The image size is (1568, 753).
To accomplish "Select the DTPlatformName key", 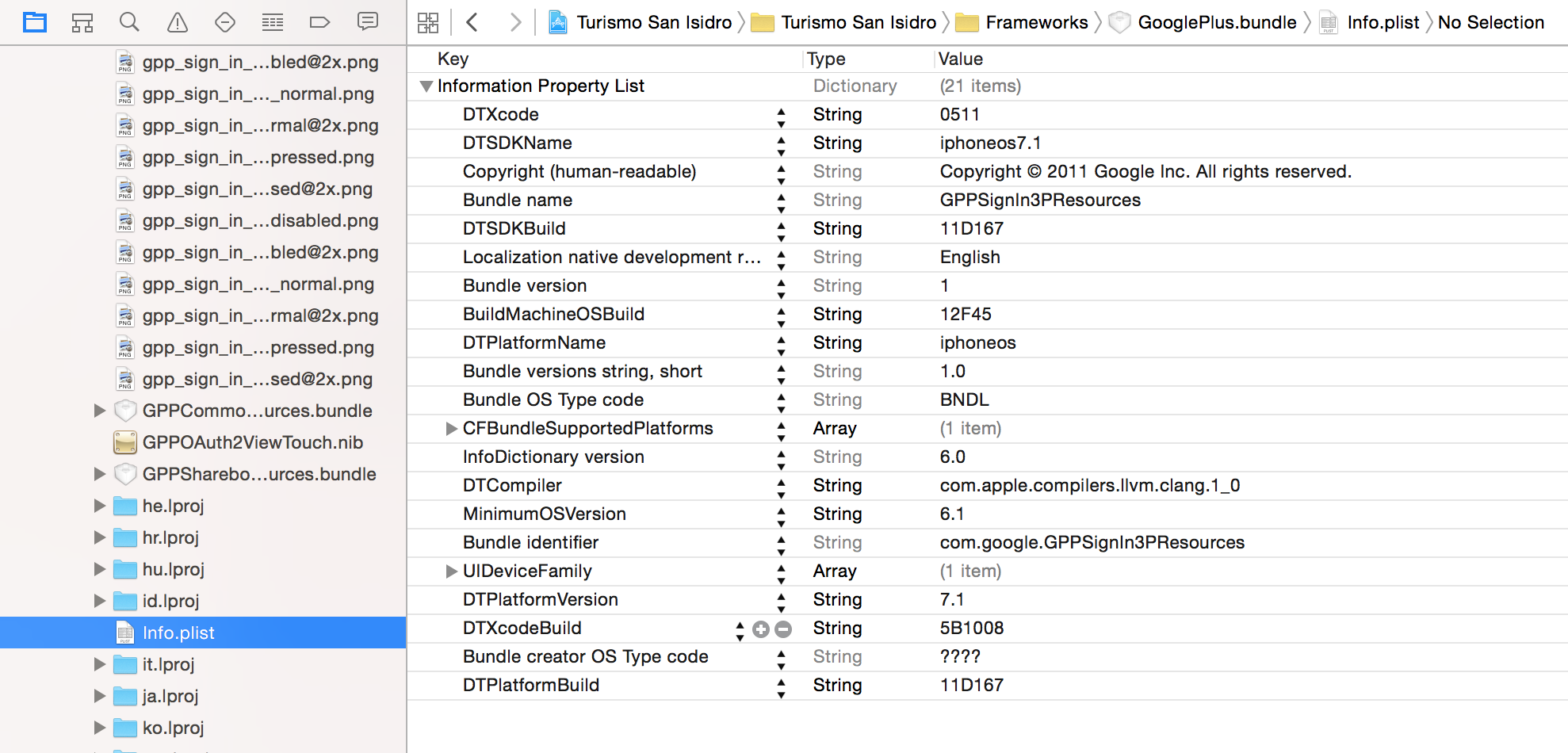I will (x=534, y=342).
